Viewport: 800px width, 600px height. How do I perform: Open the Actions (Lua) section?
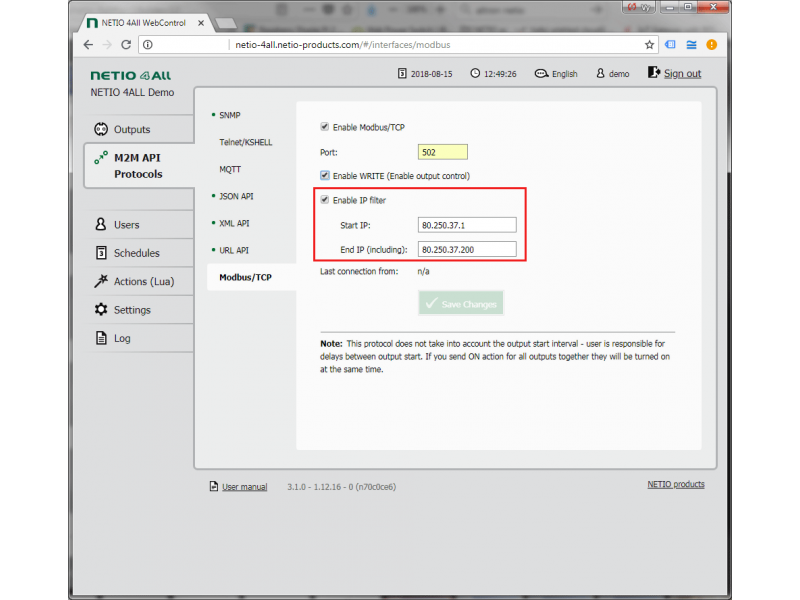tap(139, 282)
